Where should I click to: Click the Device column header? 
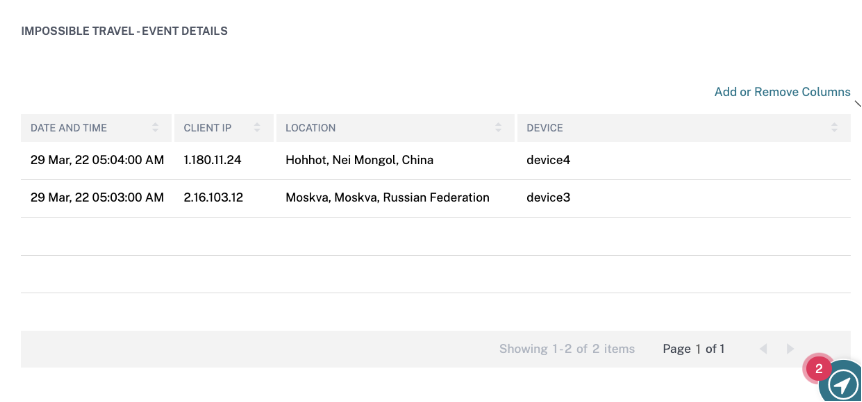click(x=545, y=128)
